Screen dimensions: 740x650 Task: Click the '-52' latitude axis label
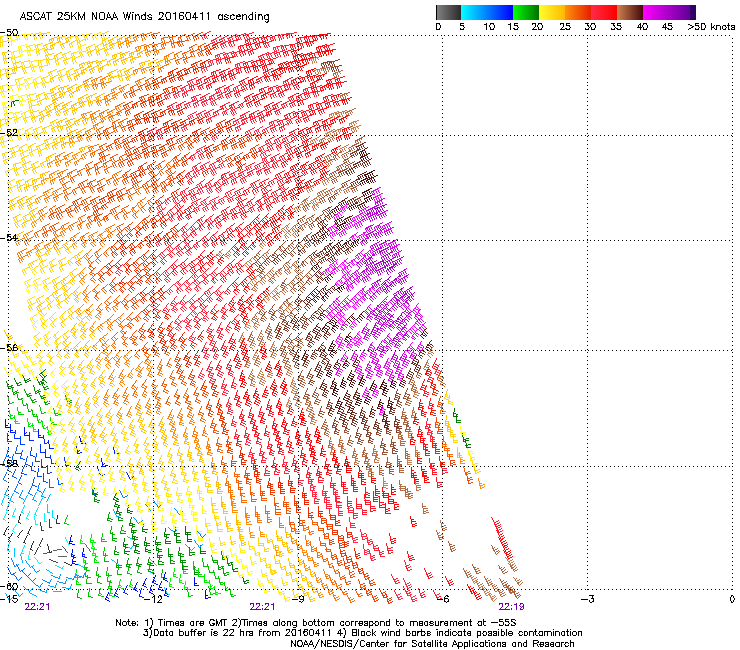click(9, 132)
